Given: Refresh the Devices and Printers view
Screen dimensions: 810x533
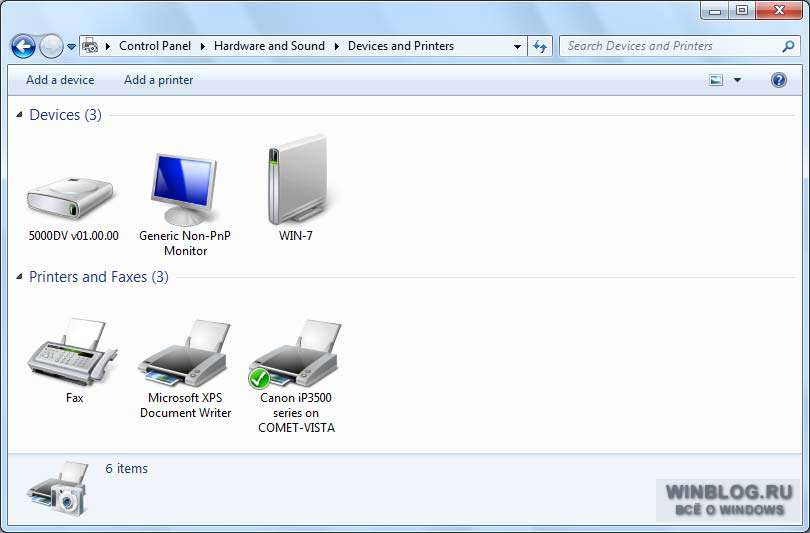Looking at the screenshot, I should (x=540, y=46).
